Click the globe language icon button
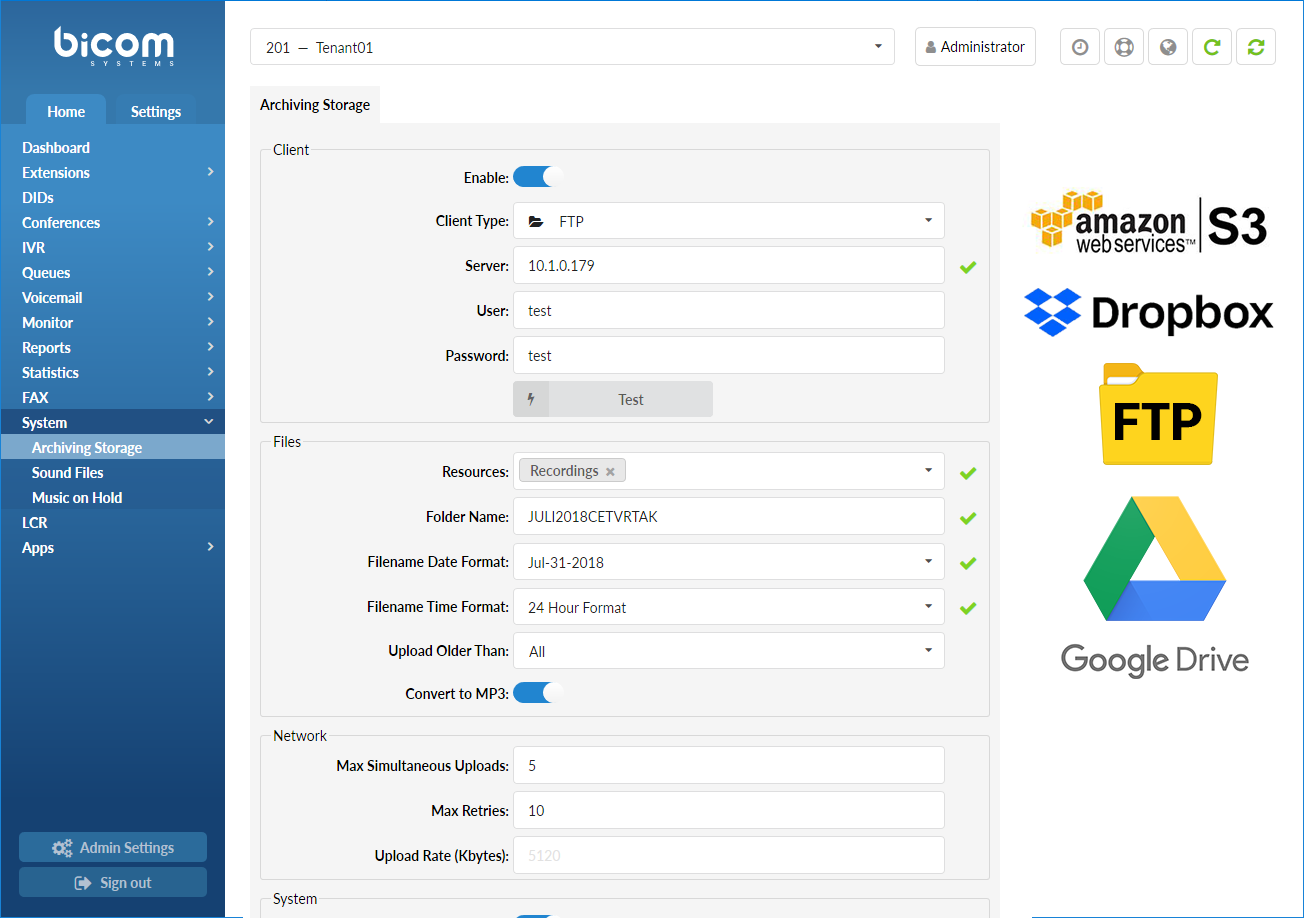1304x918 pixels. 1168,47
